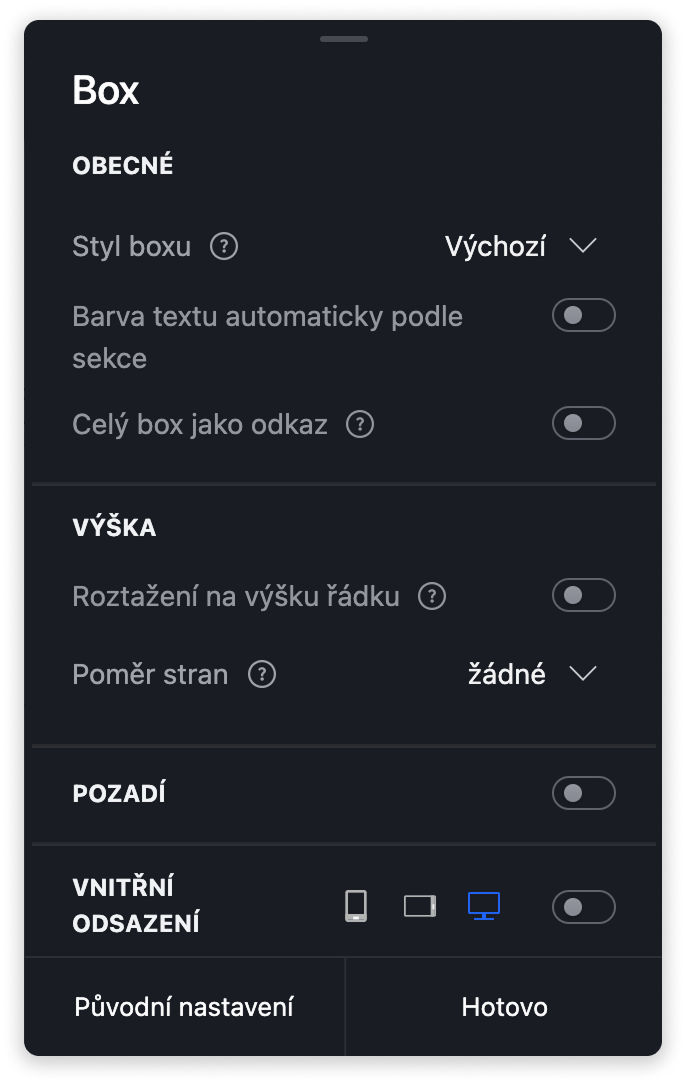Show help tooltip for Poměr stran
The image size is (686, 1084).
click(262, 675)
